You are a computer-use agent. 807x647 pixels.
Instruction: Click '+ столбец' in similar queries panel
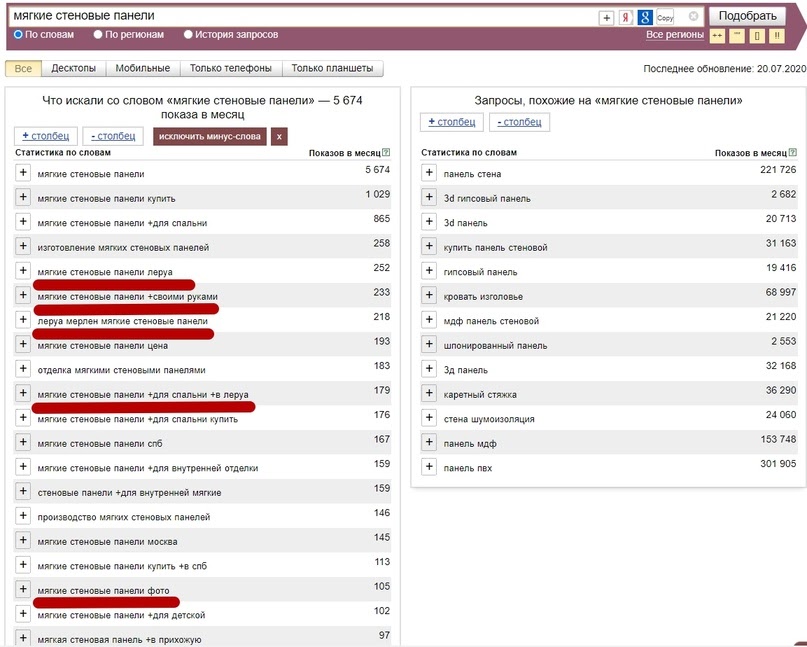(452, 122)
